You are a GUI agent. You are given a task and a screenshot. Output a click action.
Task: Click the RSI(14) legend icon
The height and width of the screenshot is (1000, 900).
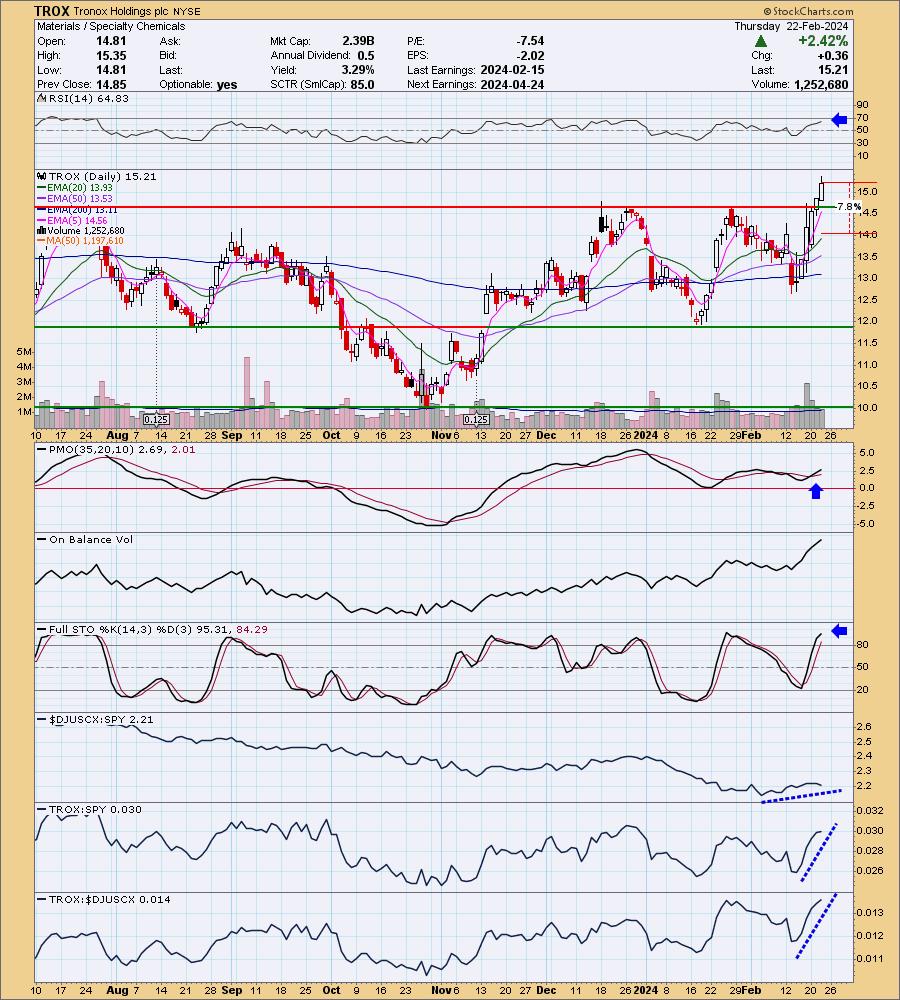click(x=41, y=98)
